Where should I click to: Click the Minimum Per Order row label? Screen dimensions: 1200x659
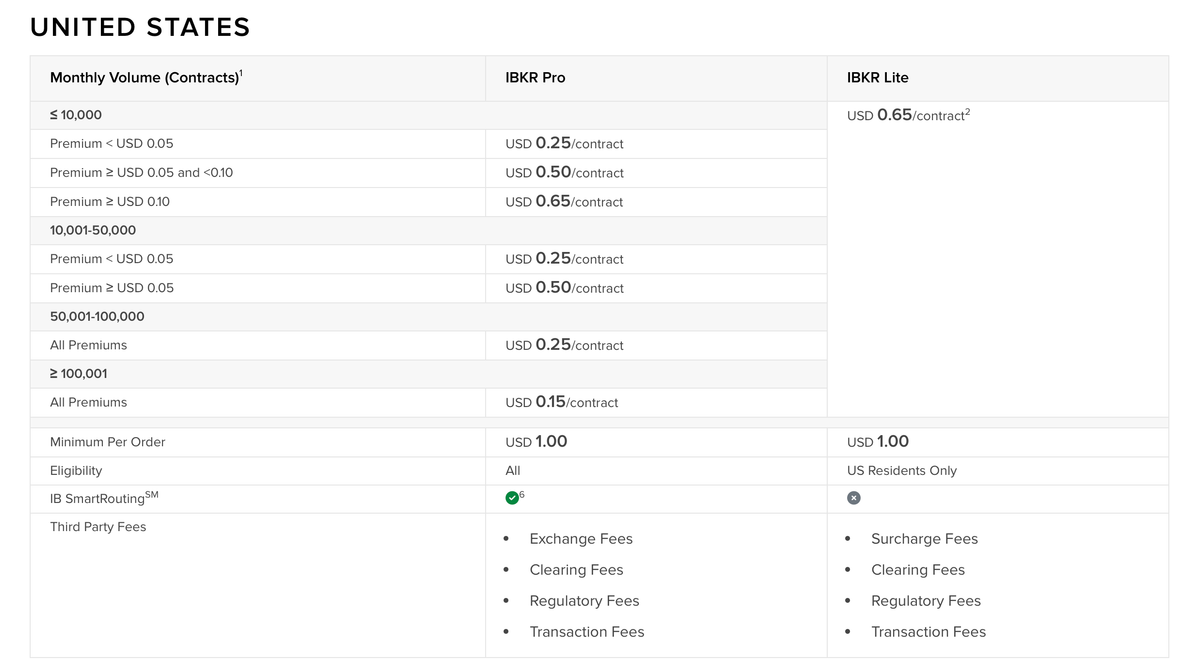pos(107,442)
